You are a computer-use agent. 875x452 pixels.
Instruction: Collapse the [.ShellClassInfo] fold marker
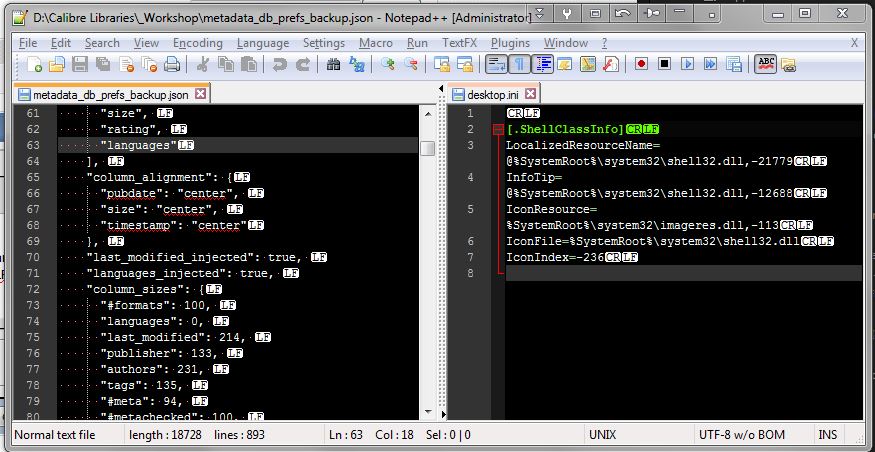pos(498,129)
